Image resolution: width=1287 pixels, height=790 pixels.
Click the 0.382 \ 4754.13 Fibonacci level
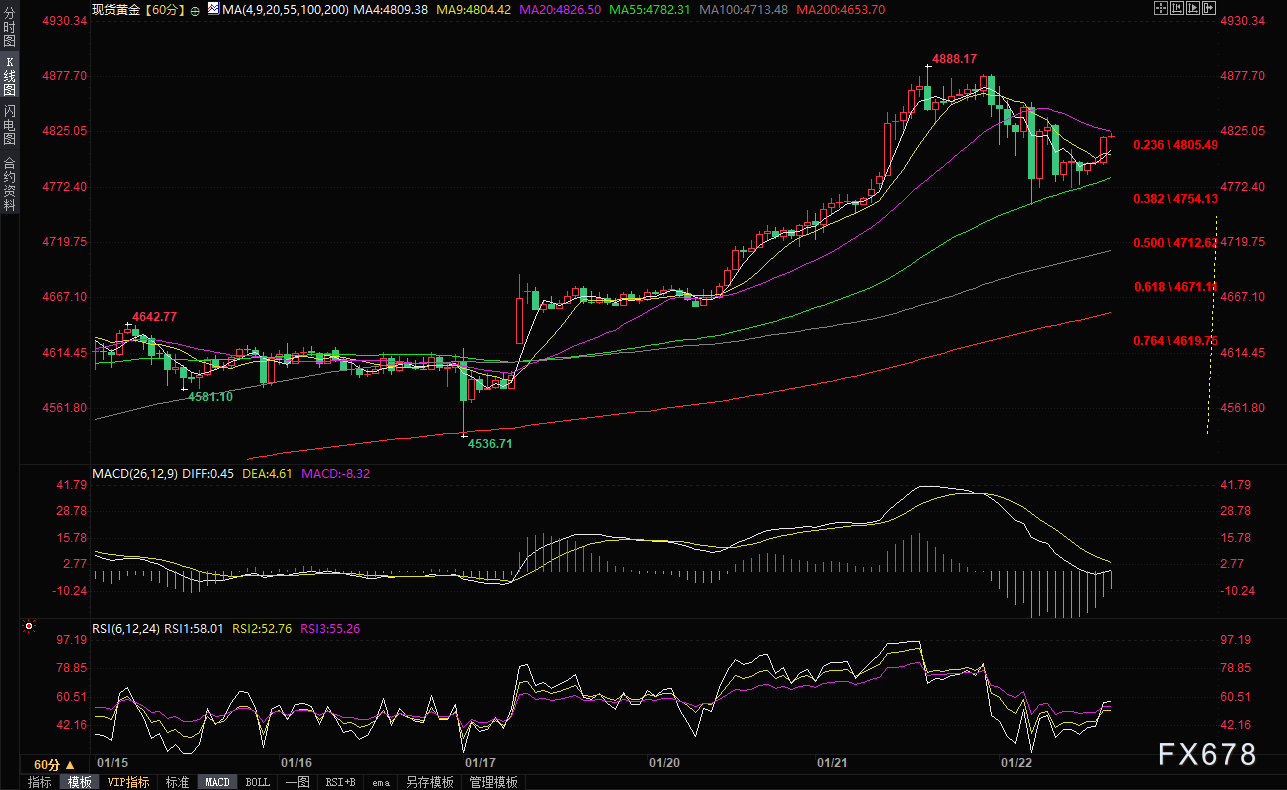1175,199
